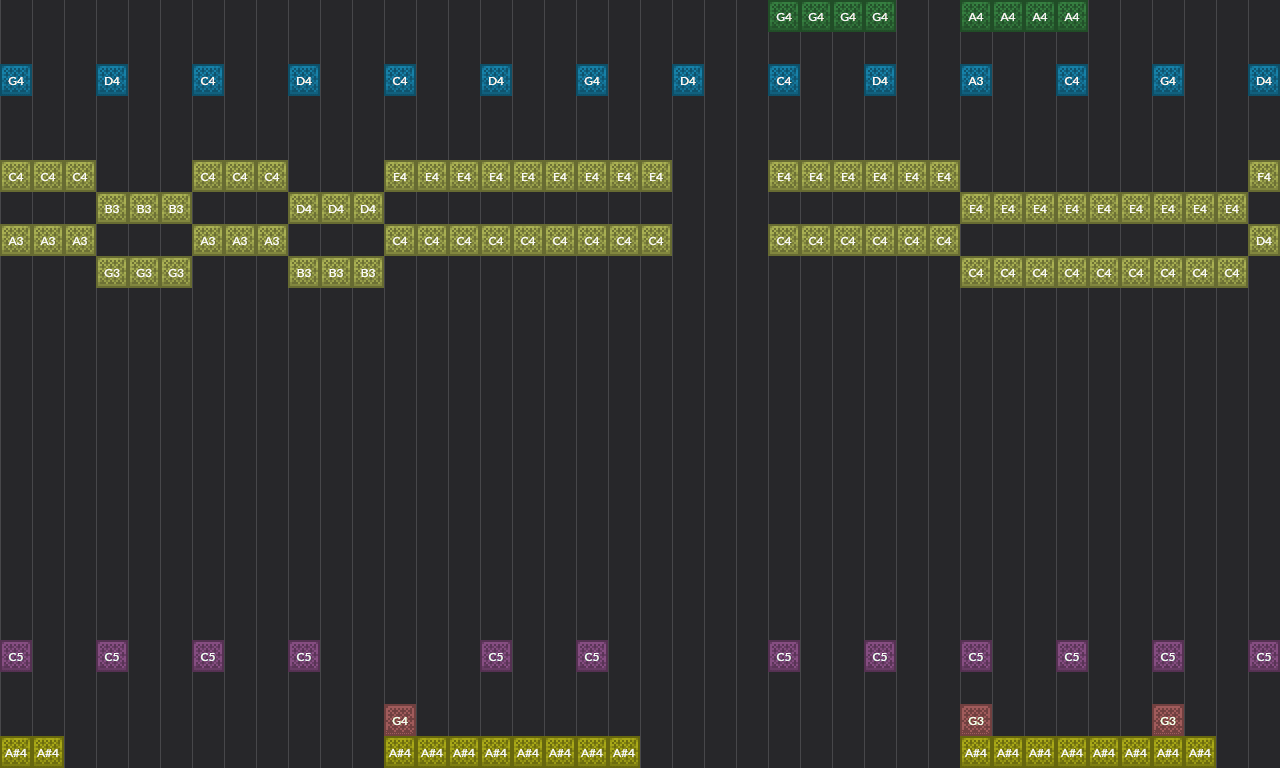Select the olive D4 note at the right edge

pyautogui.click(x=1264, y=240)
